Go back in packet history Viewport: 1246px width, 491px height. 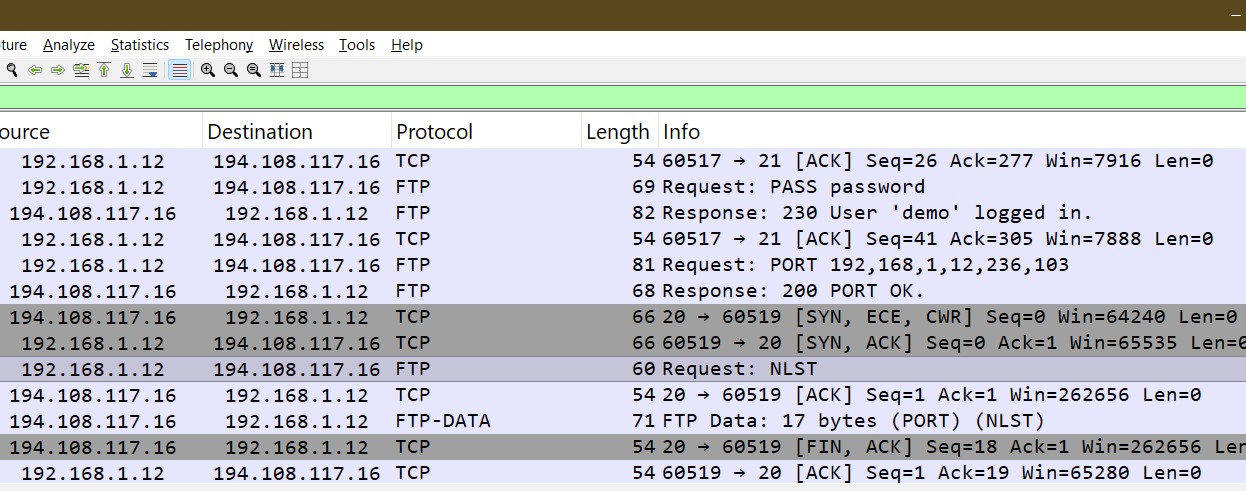[35, 70]
